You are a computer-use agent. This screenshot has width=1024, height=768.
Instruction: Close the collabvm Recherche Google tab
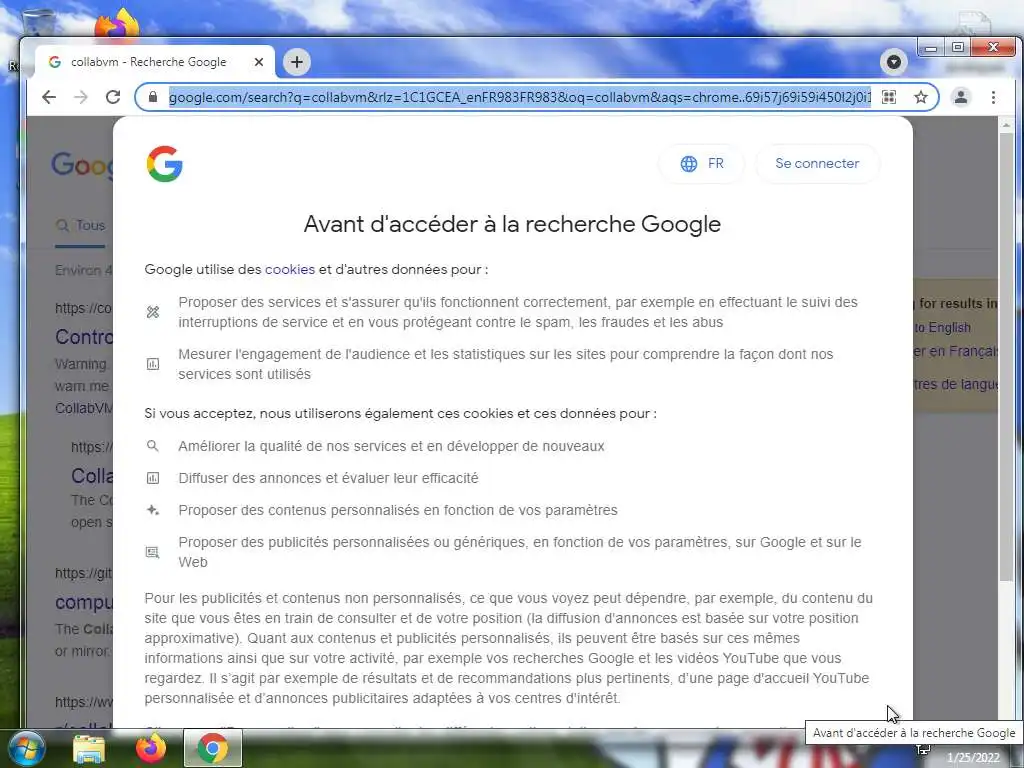click(x=259, y=62)
